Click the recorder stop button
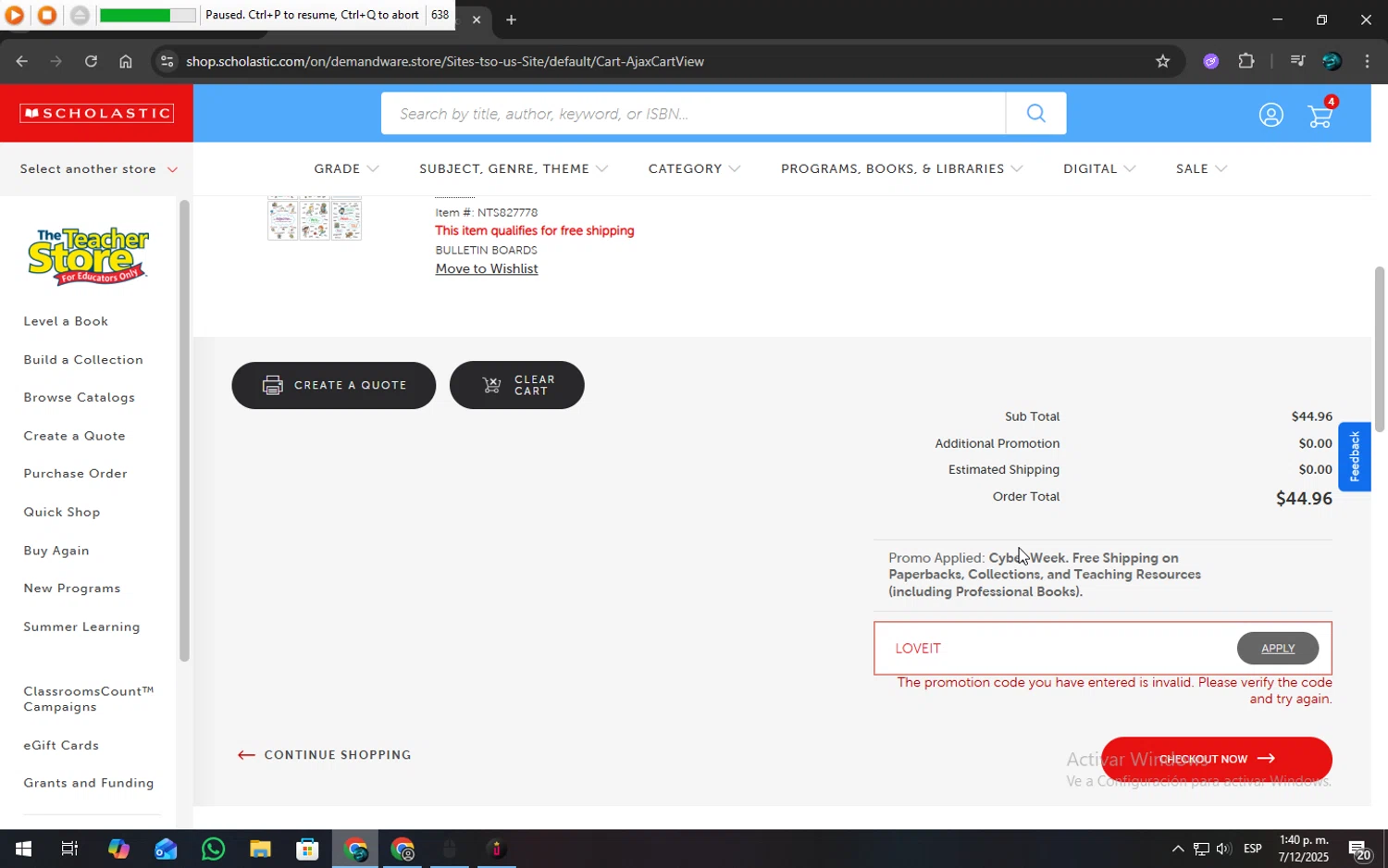The image size is (1388, 868). pyautogui.click(x=46, y=15)
